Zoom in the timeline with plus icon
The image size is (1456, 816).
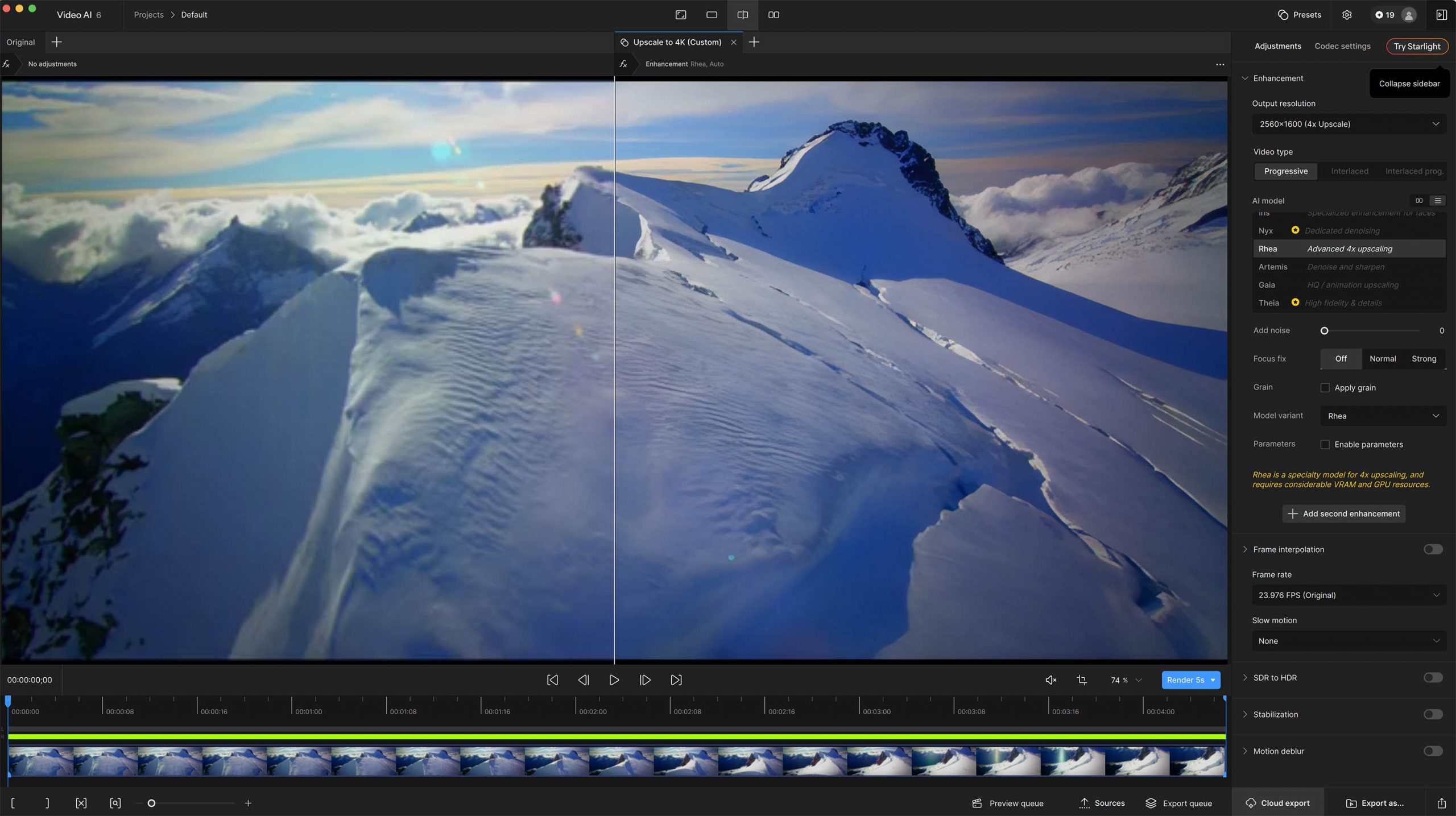pos(248,803)
